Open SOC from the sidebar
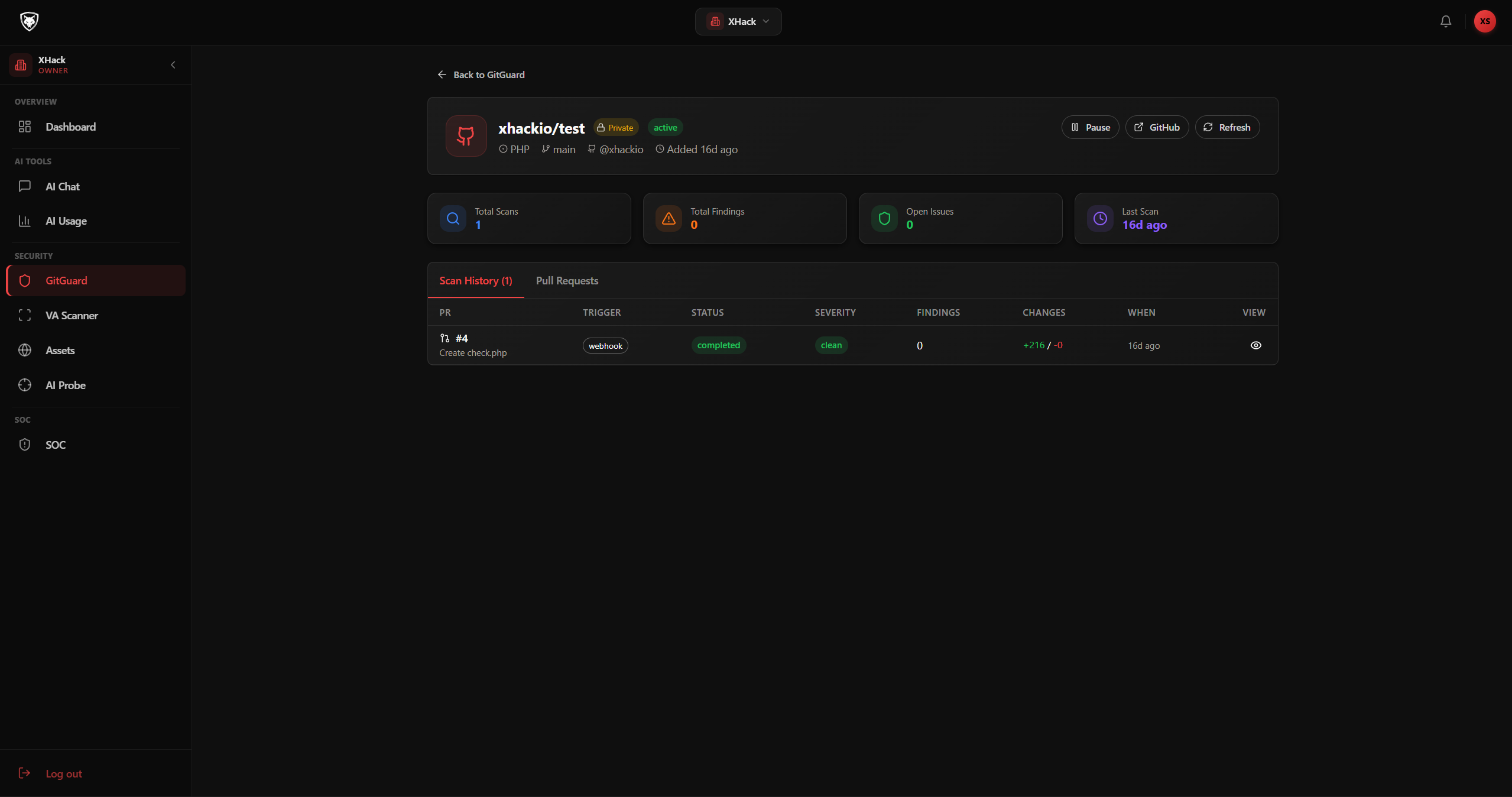Image resolution: width=1512 pixels, height=797 pixels. click(x=96, y=445)
